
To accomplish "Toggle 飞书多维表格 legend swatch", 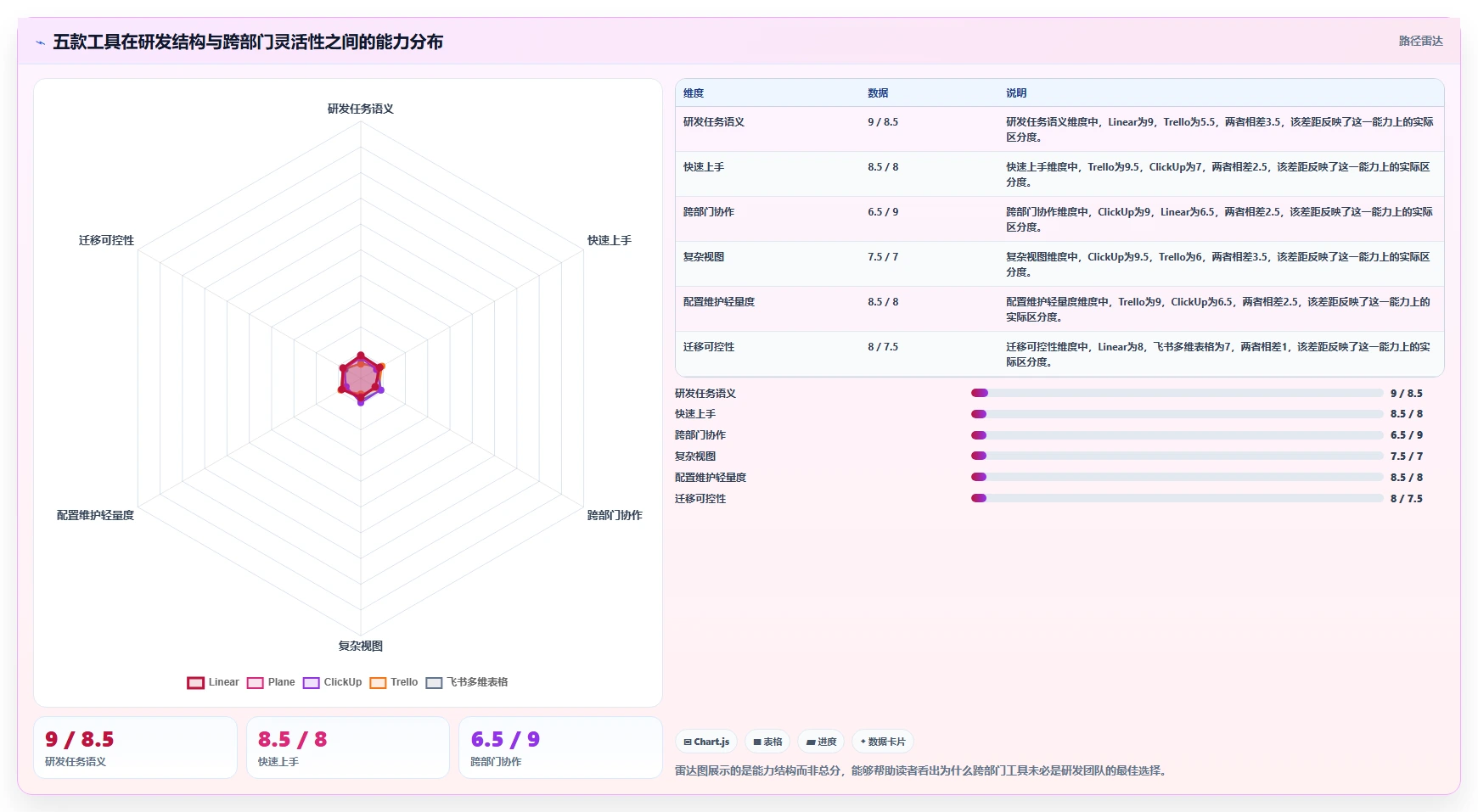I will tap(434, 682).
